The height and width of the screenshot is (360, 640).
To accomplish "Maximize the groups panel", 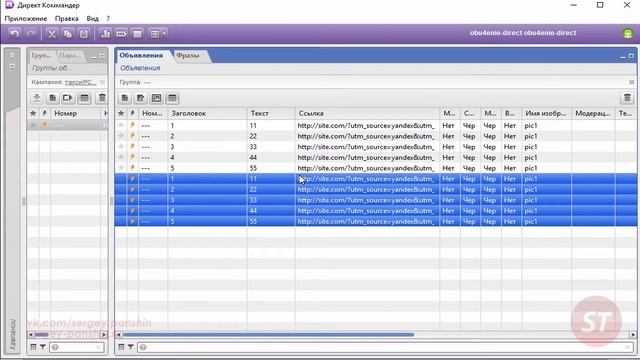I will click(x=102, y=56).
